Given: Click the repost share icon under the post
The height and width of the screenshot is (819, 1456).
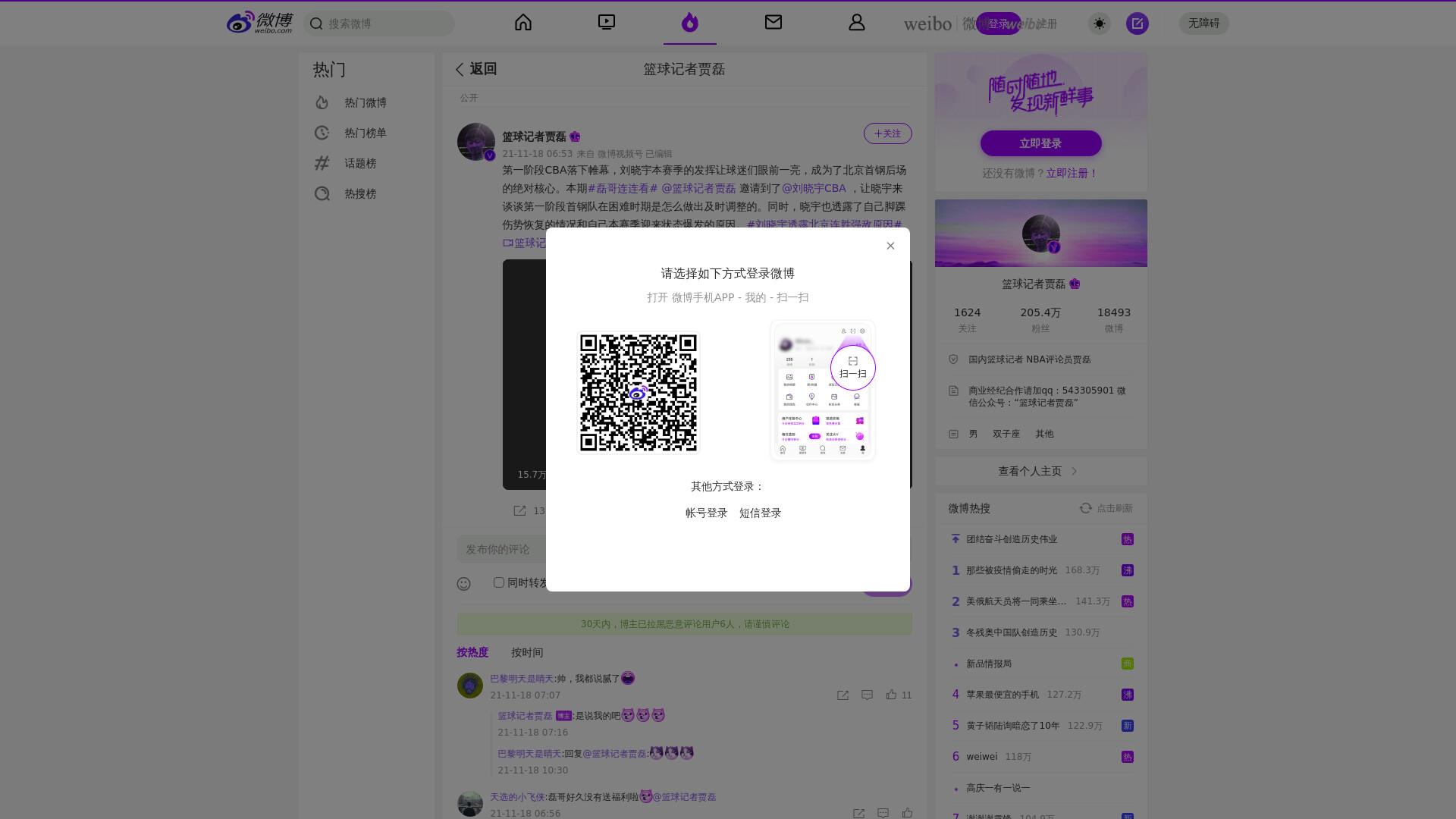Looking at the screenshot, I should [x=519, y=511].
